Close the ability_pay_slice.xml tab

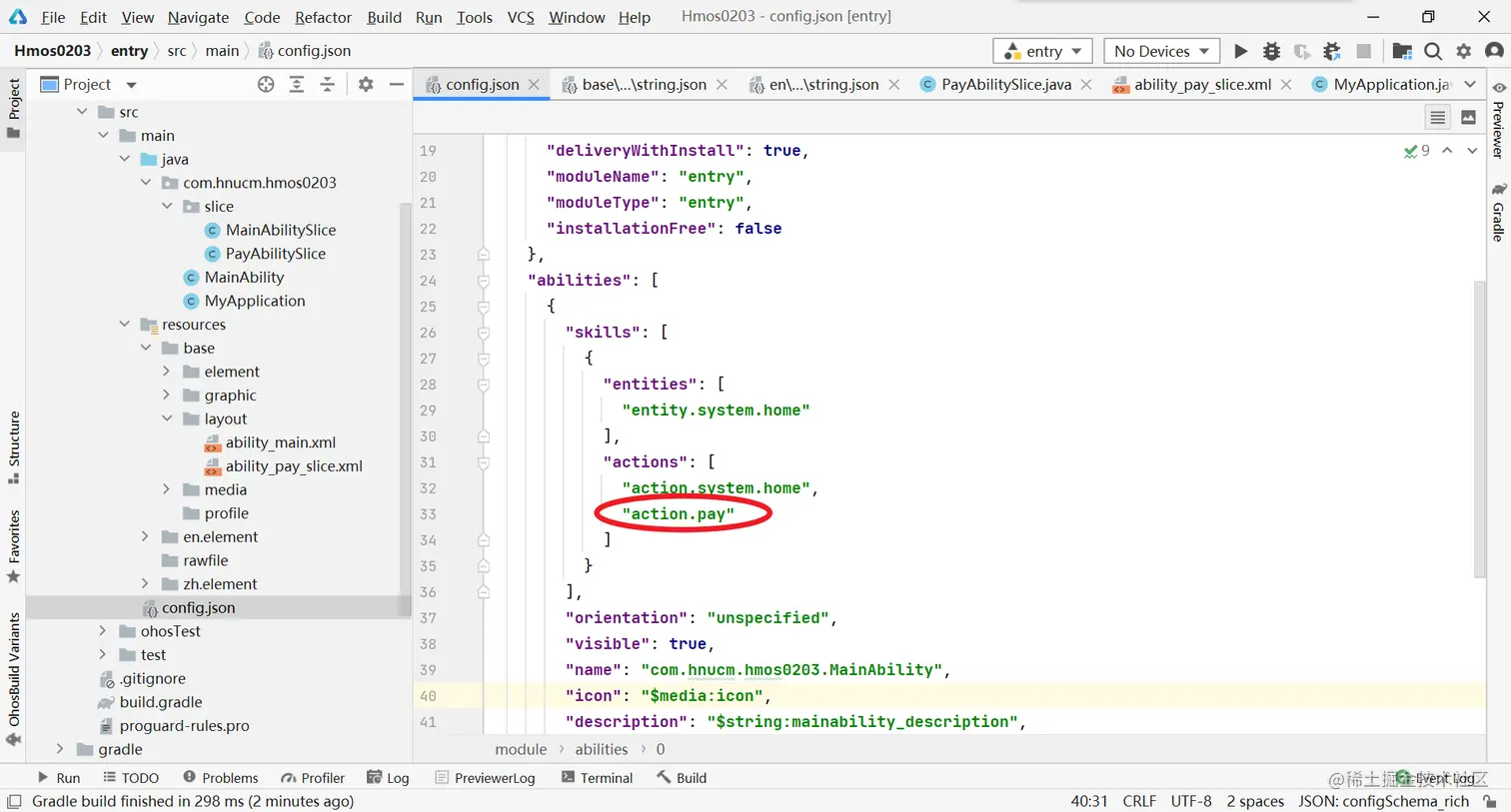click(x=1286, y=85)
